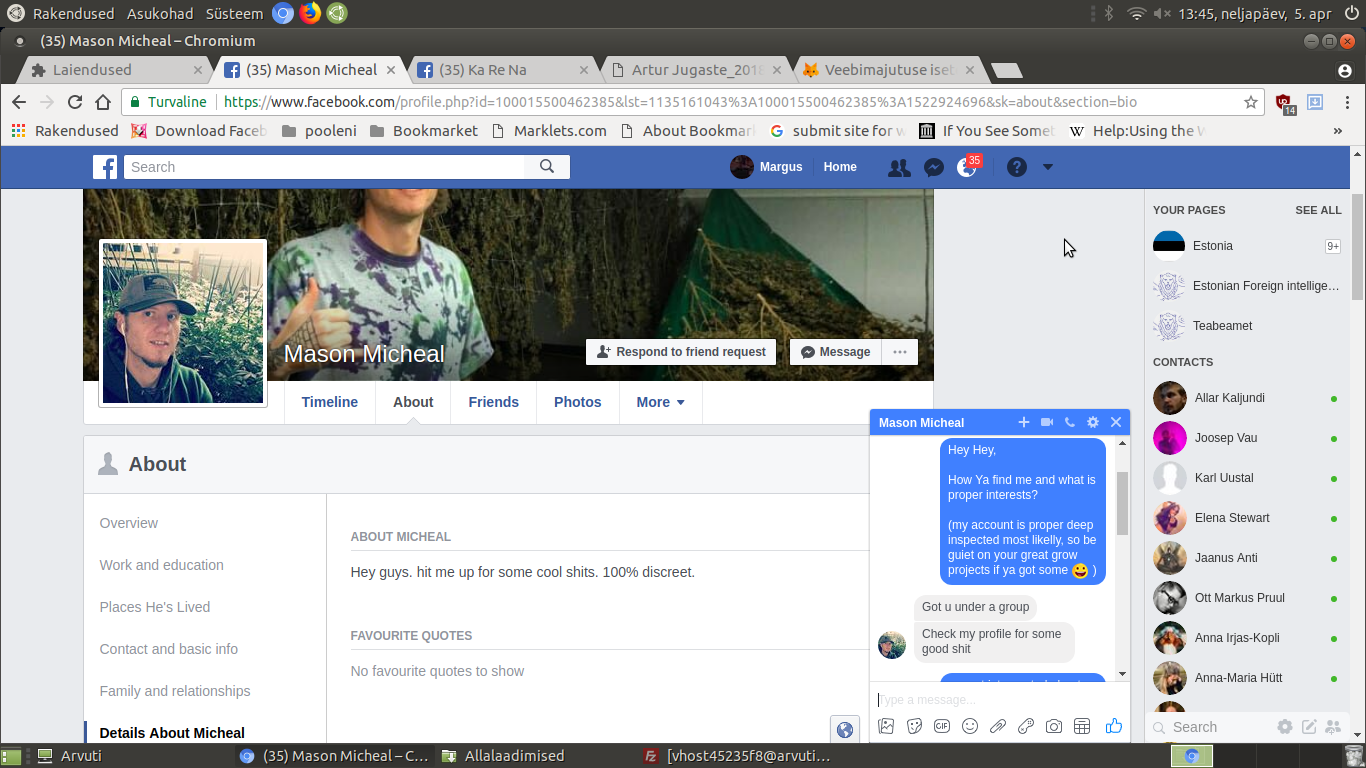Open Margus profile link in top bar
Image resolution: width=1366 pixels, height=768 pixels.
click(767, 167)
